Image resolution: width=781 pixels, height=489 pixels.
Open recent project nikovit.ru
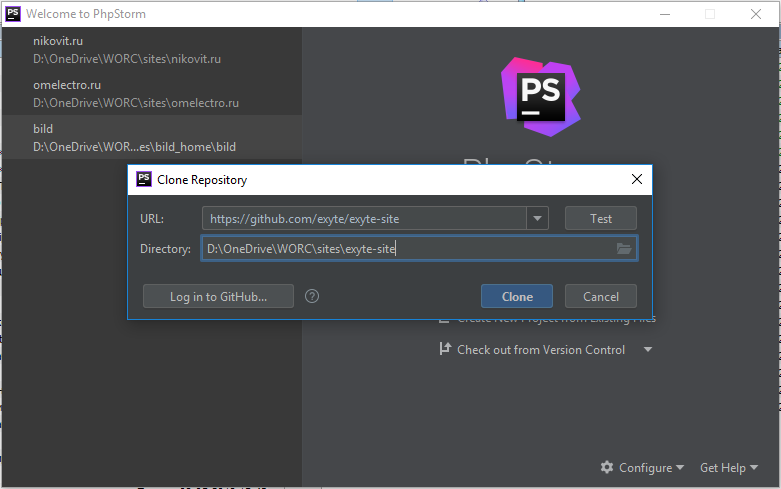point(151,49)
